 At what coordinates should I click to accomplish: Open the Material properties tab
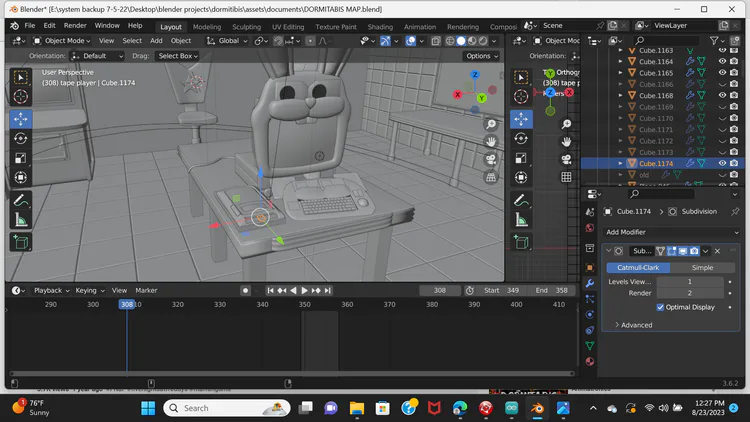point(590,362)
